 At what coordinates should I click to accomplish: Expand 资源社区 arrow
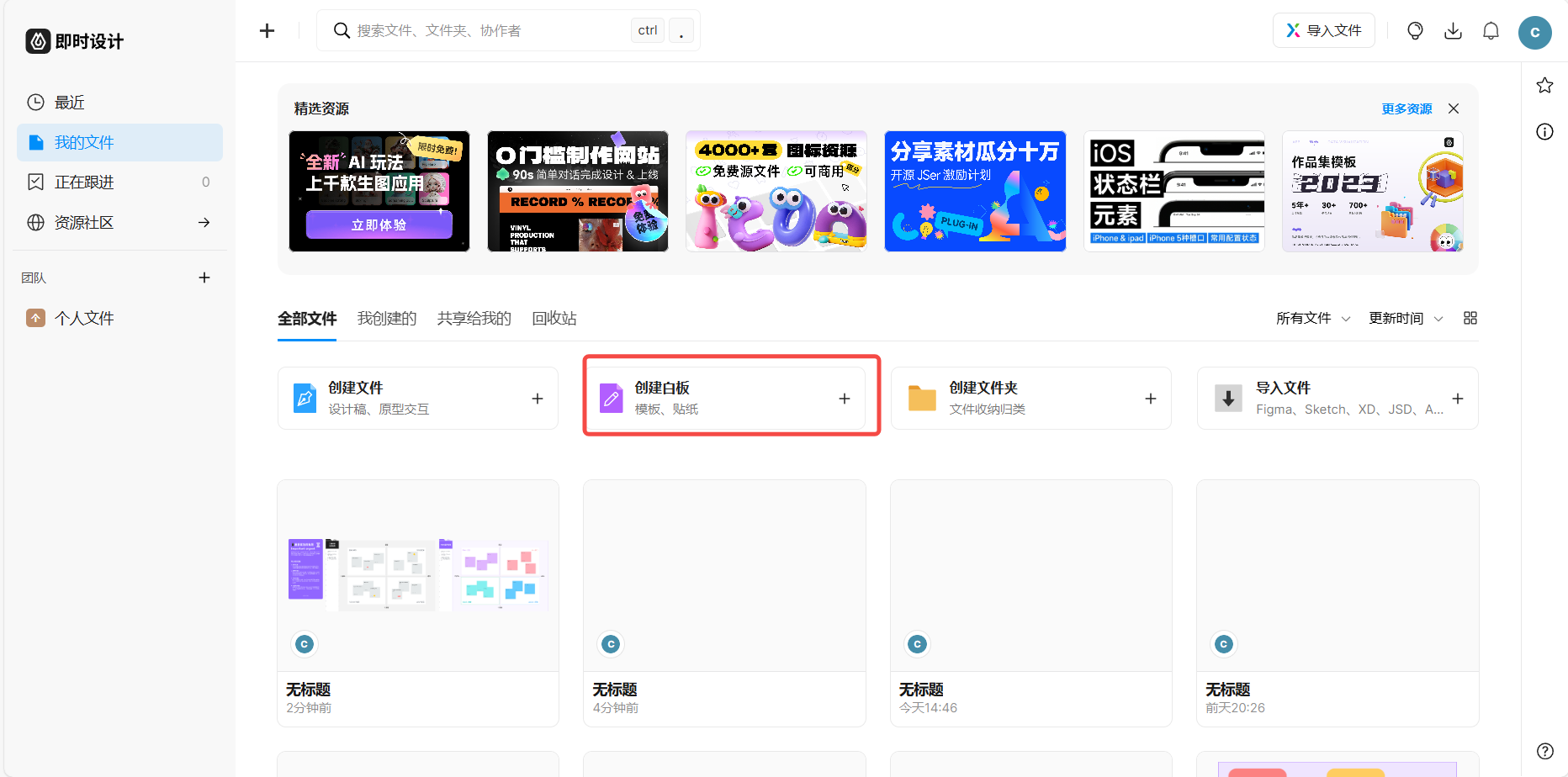click(204, 222)
